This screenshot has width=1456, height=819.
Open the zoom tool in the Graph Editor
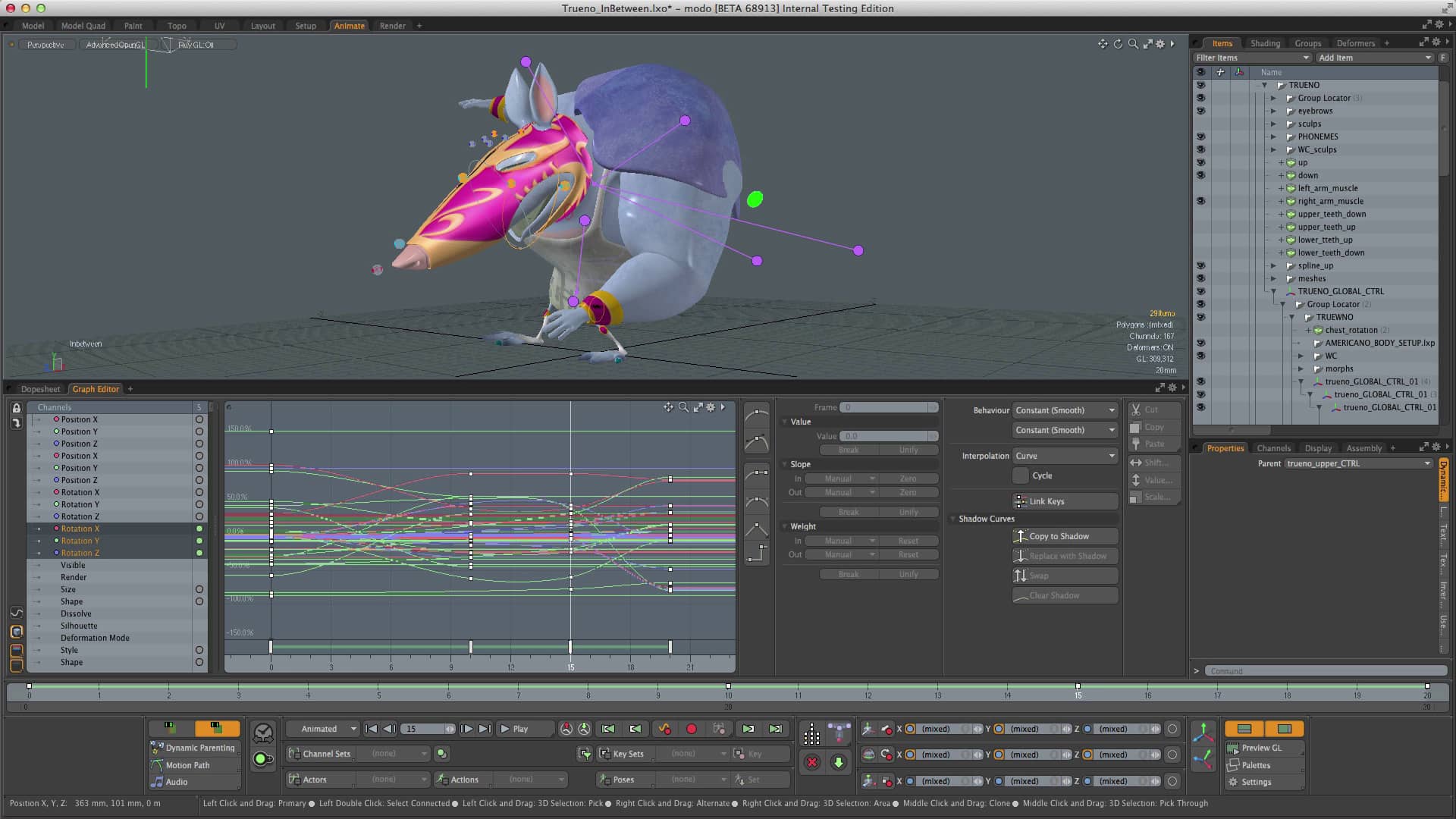683,407
